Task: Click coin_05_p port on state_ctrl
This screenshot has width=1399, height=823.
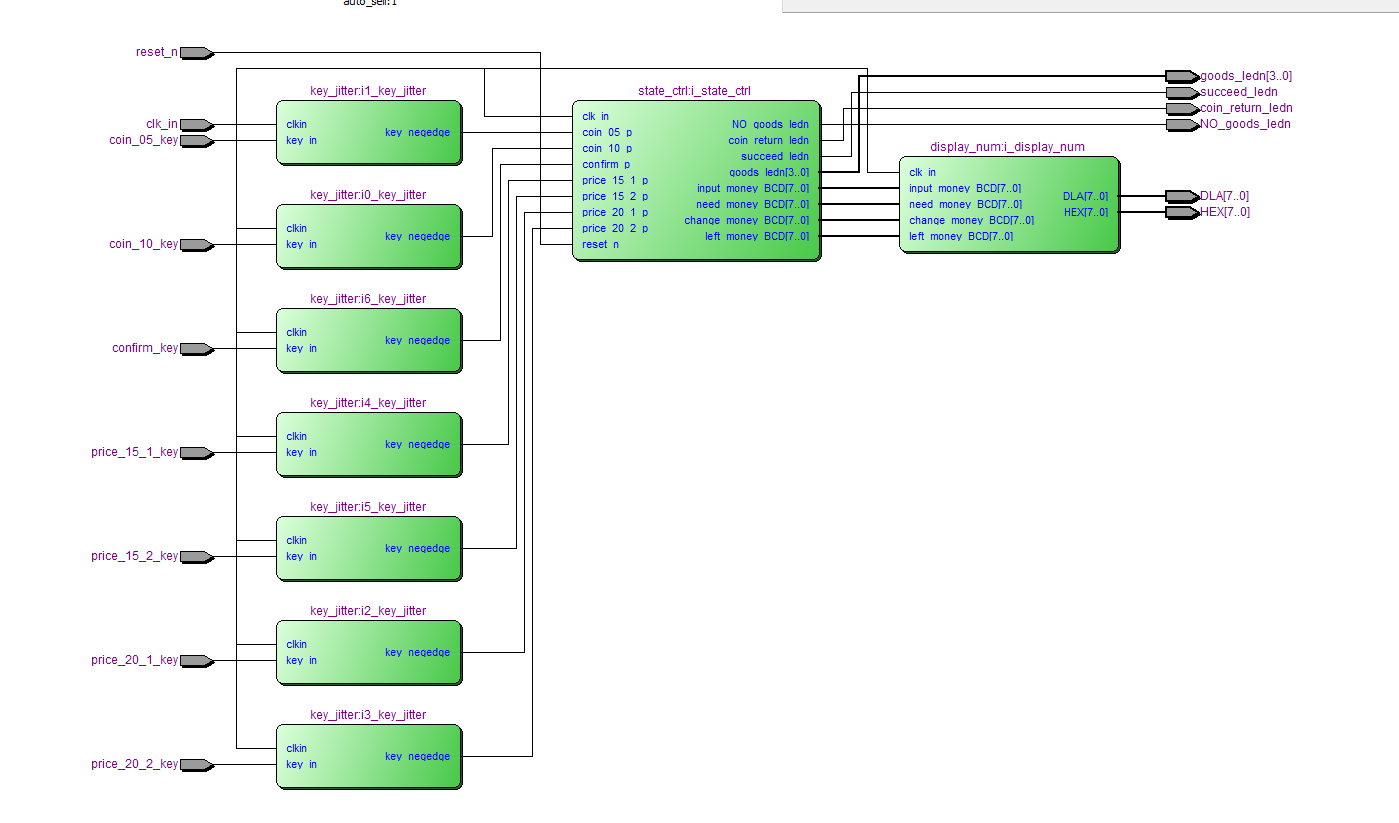Action: 607,132
